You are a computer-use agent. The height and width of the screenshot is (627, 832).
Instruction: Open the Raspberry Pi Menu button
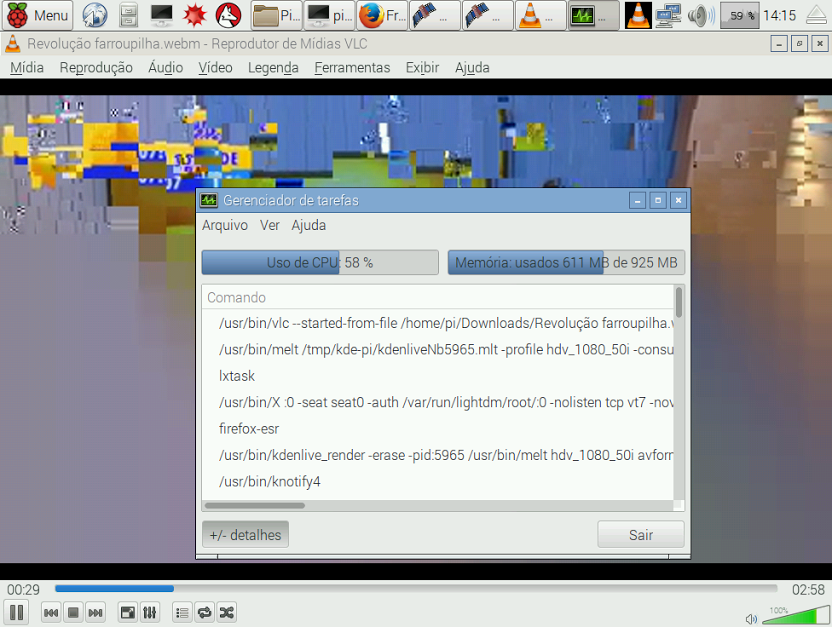[x=37, y=15]
